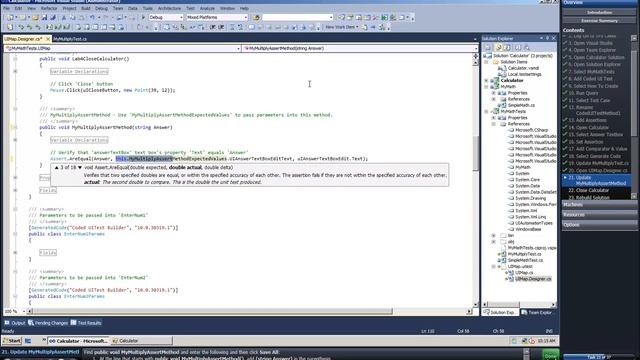Click the Save icon in the toolbar
This screenshot has width=640, height=360.
pos(44,18)
